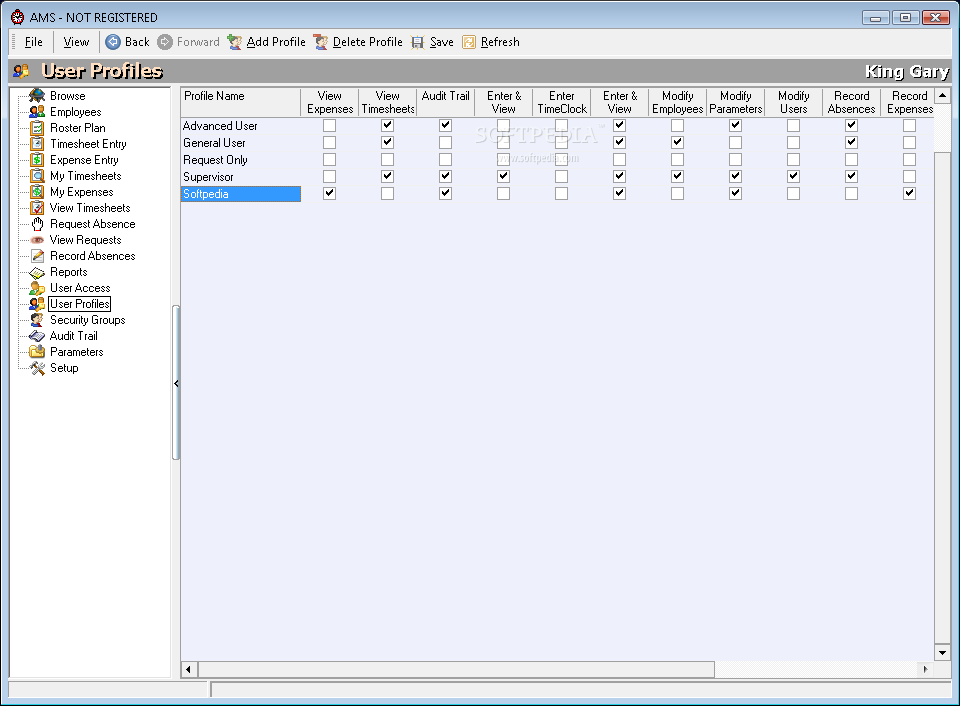Viewport: 960px width, 706px height.
Task: Click the vertical scrollbar up arrow
Action: click(942, 95)
